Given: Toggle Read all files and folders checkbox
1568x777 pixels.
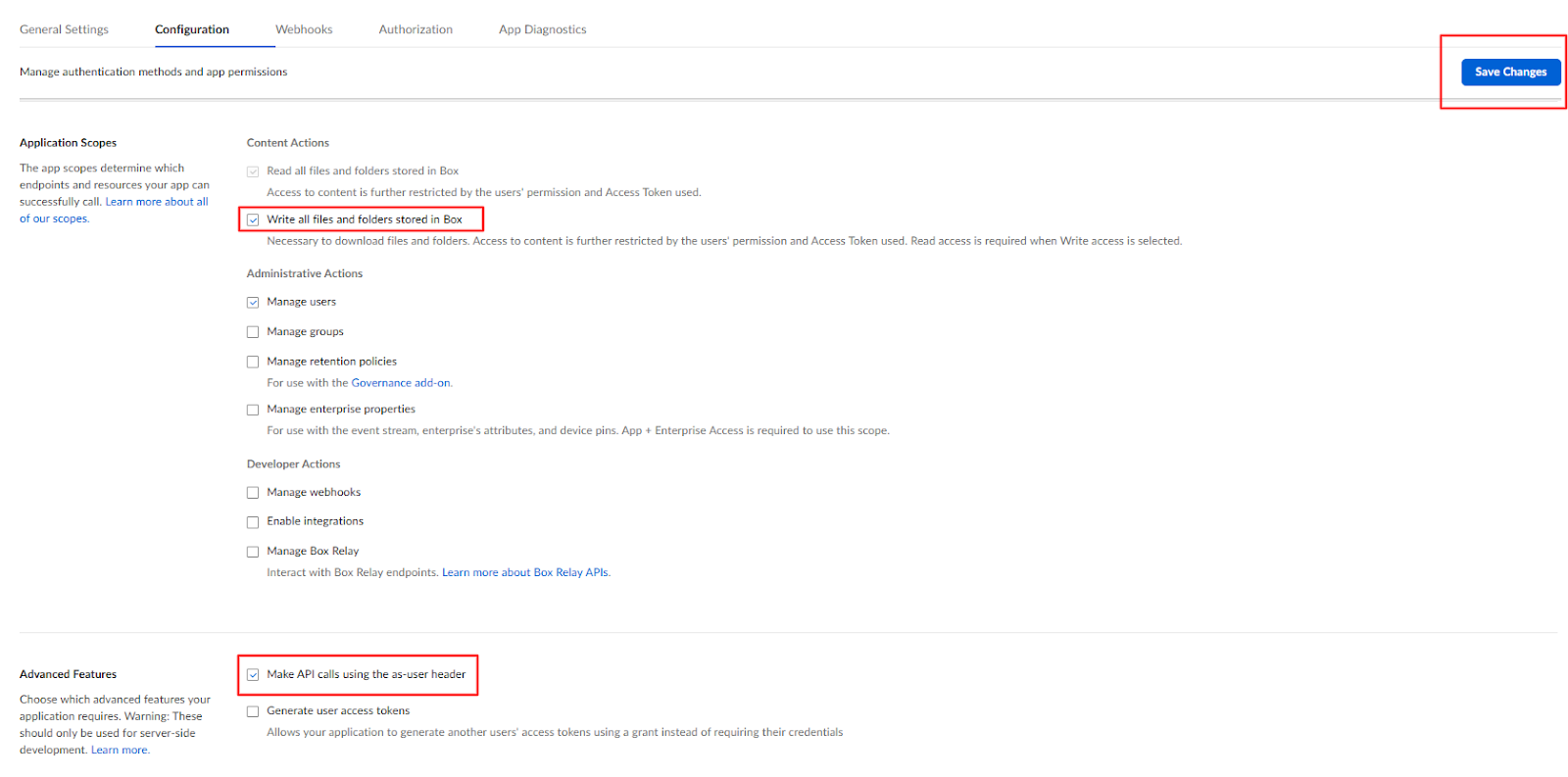Looking at the screenshot, I should point(253,171).
